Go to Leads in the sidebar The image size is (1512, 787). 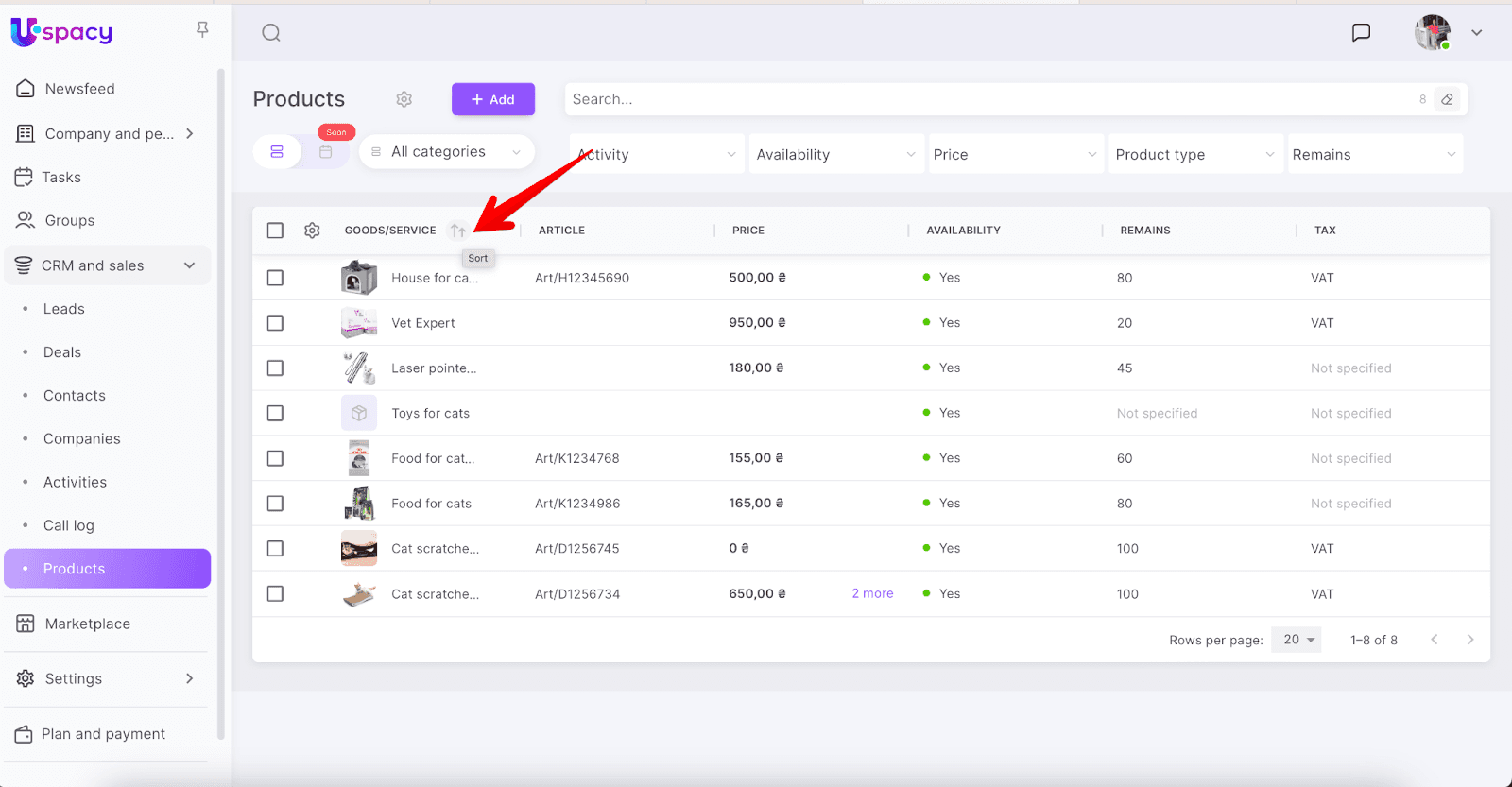(64, 309)
